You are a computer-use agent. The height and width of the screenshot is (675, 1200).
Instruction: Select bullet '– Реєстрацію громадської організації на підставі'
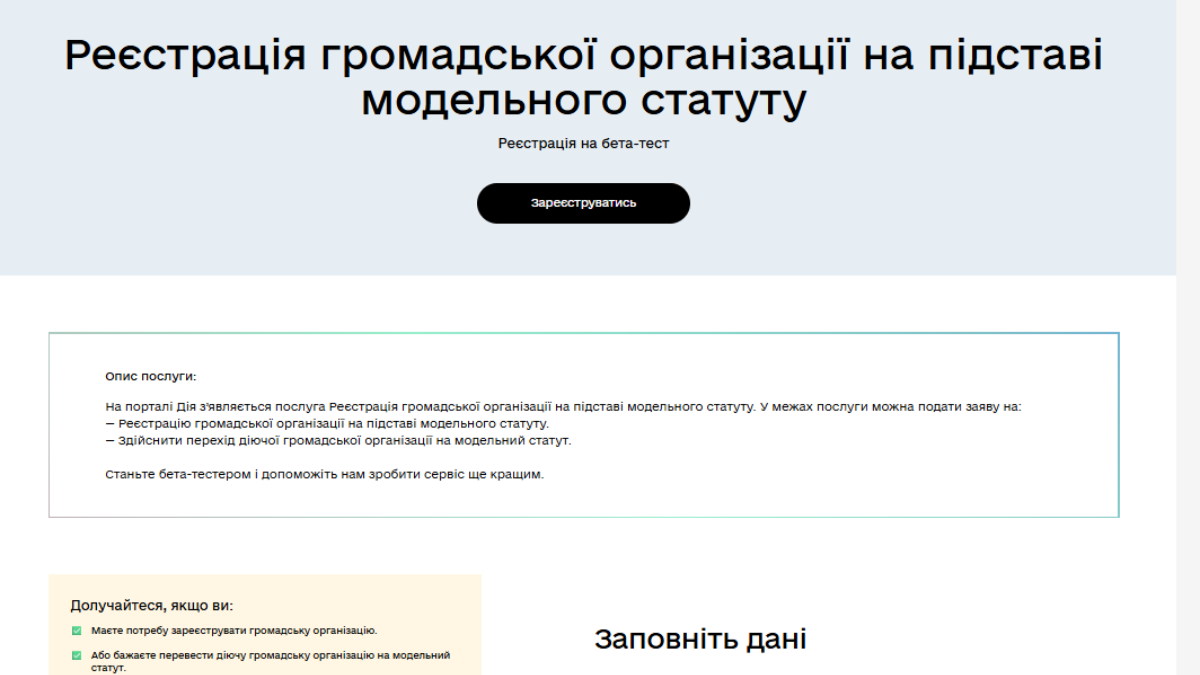click(x=327, y=424)
